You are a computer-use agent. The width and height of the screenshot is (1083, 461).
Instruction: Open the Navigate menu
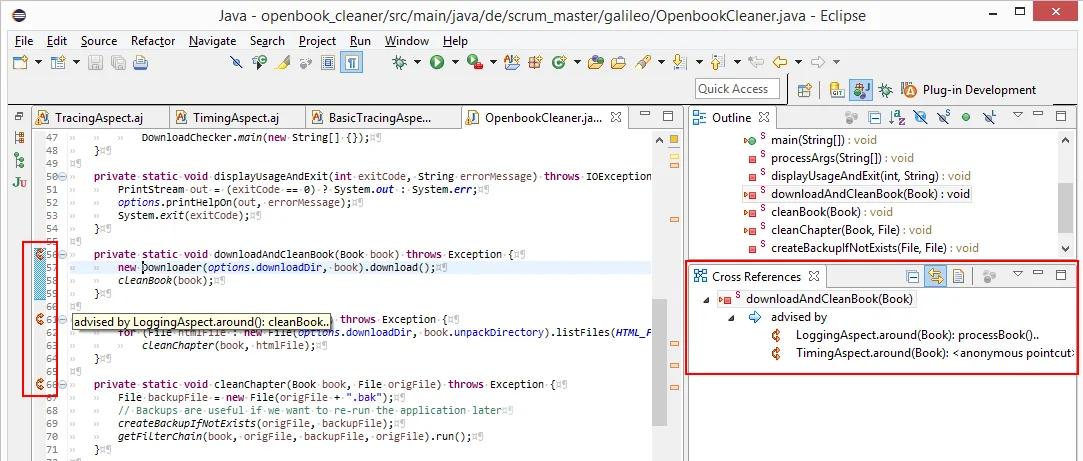pos(212,41)
